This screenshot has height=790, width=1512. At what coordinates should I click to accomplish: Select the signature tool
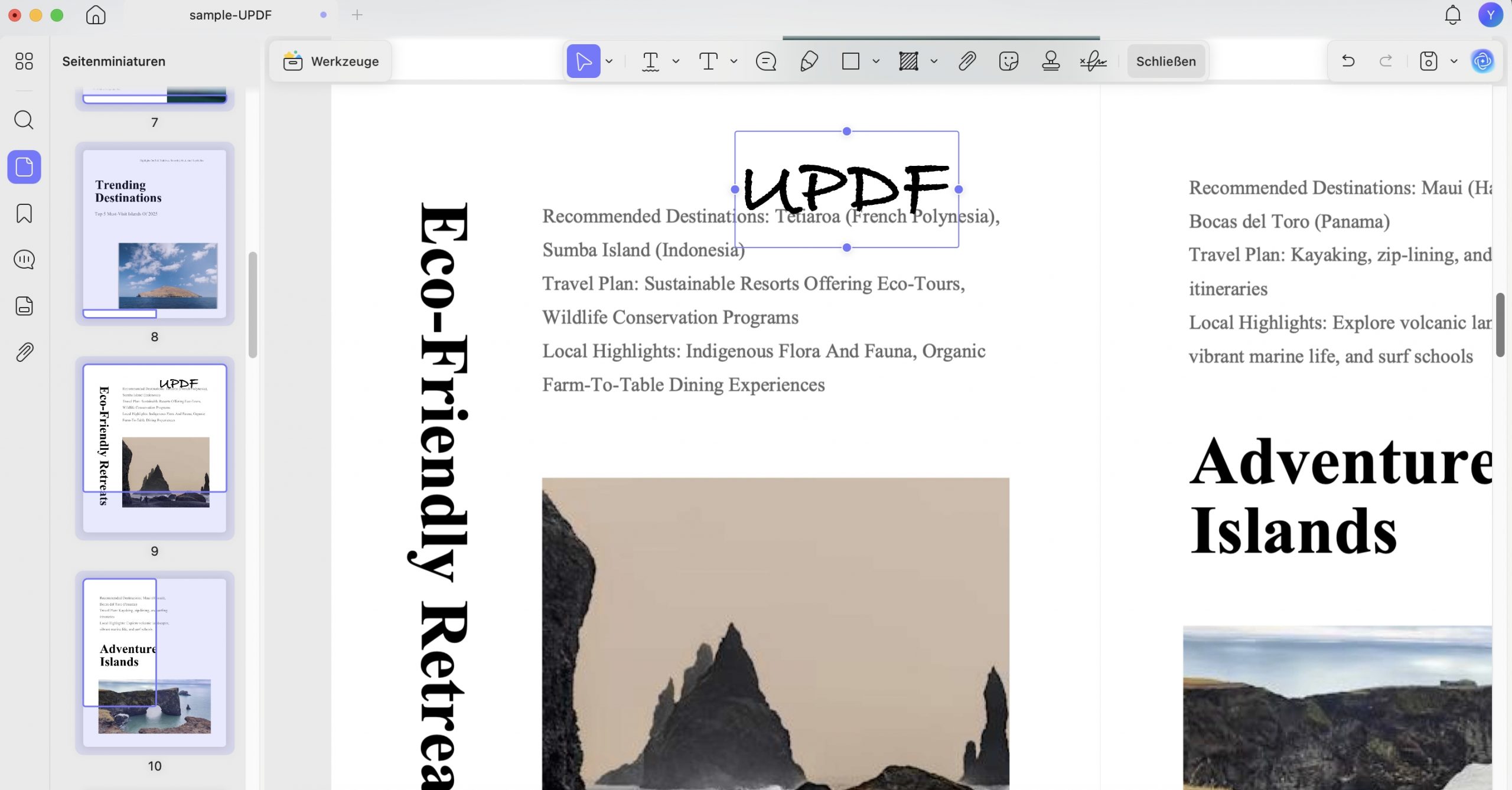coord(1093,61)
